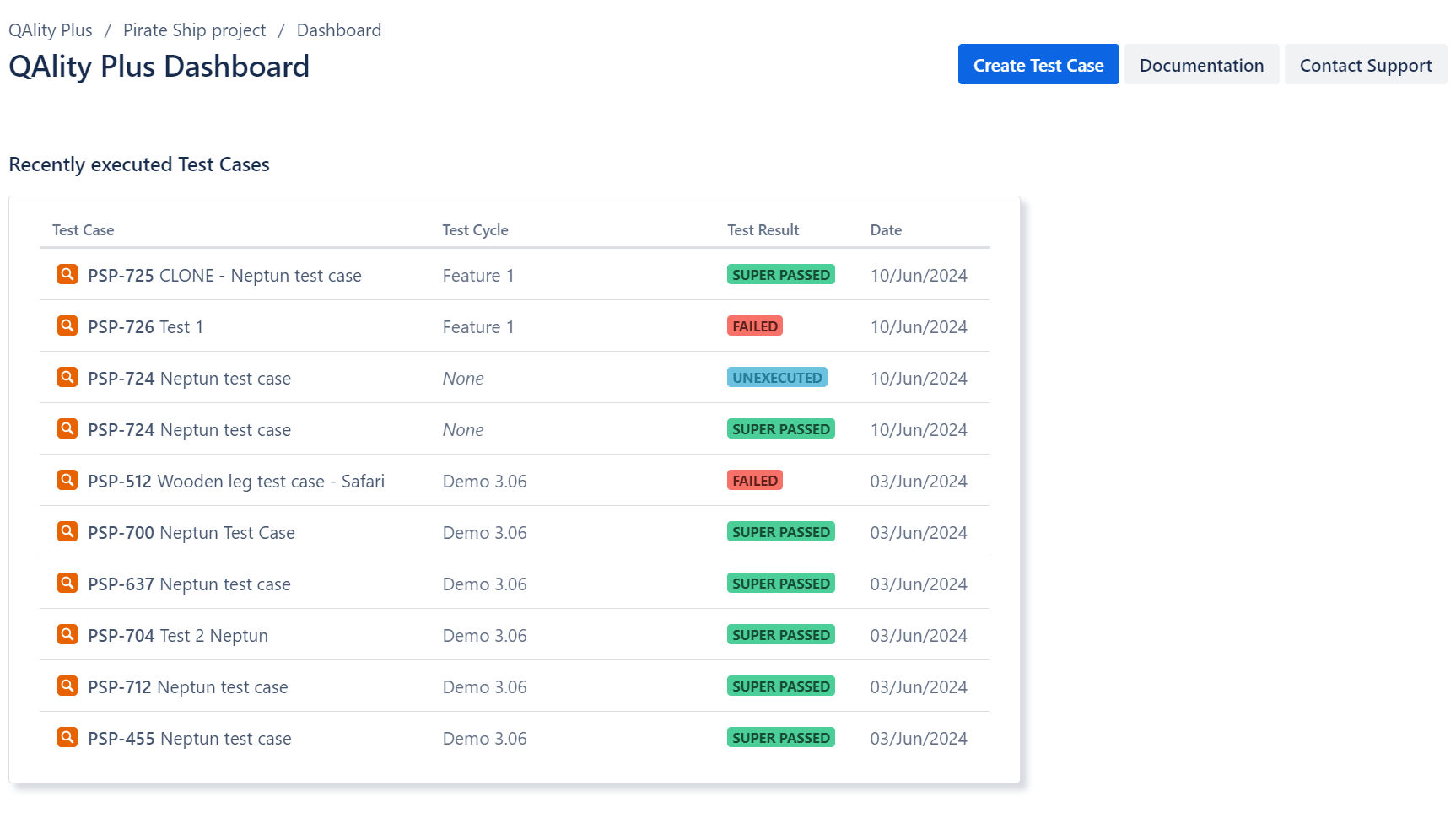Click the icon beside PSP-455 Neptun test case
The image size is (1456, 818).
point(67,737)
